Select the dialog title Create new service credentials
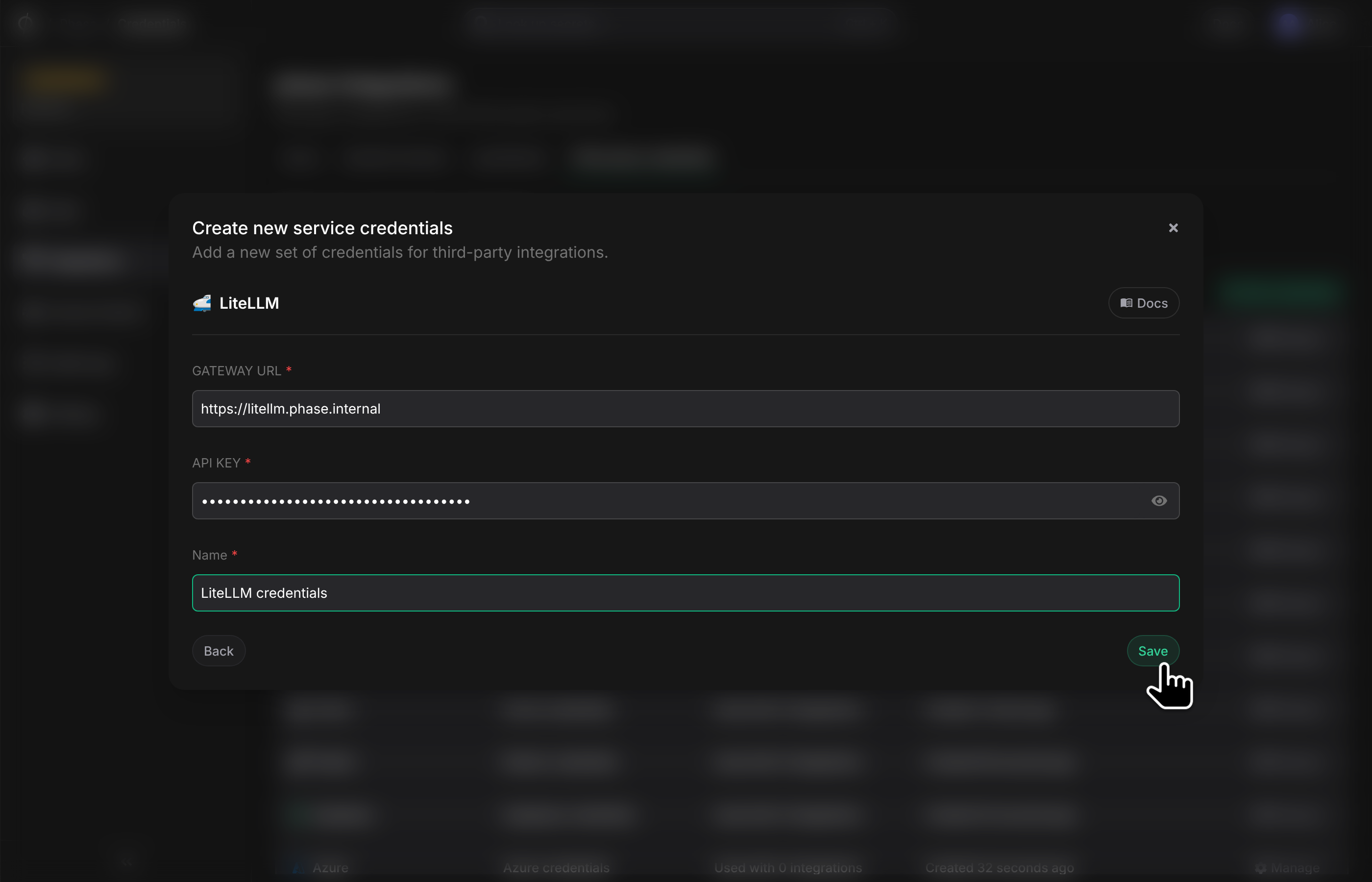The height and width of the screenshot is (882, 1372). coord(322,228)
